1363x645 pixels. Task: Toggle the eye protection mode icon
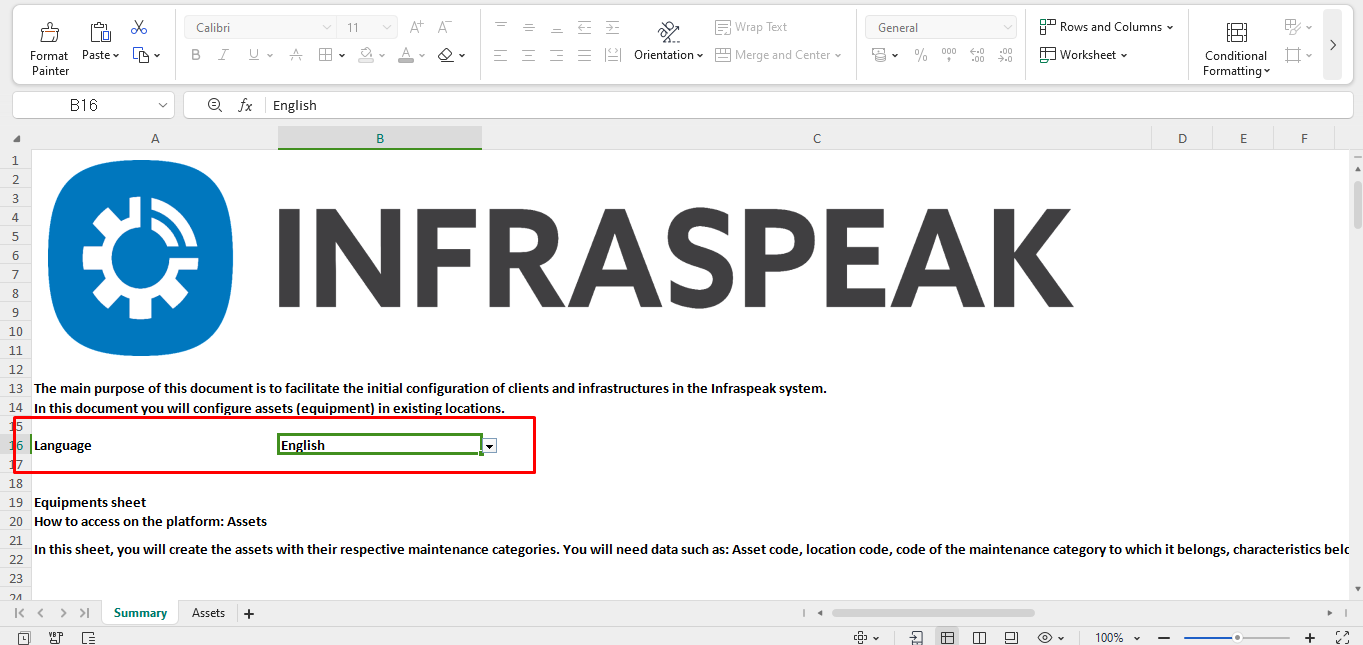[1045, 637]
